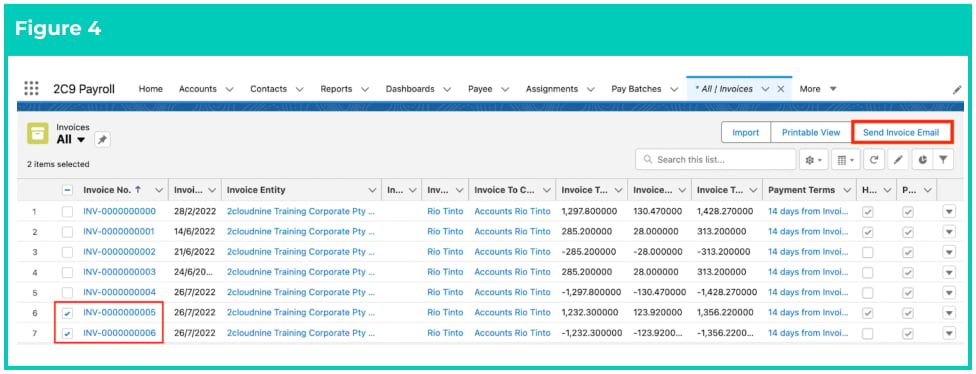Open row actions for INV-0000000005
This screenshot has height=374, width=976.
(x=949, y=312)
